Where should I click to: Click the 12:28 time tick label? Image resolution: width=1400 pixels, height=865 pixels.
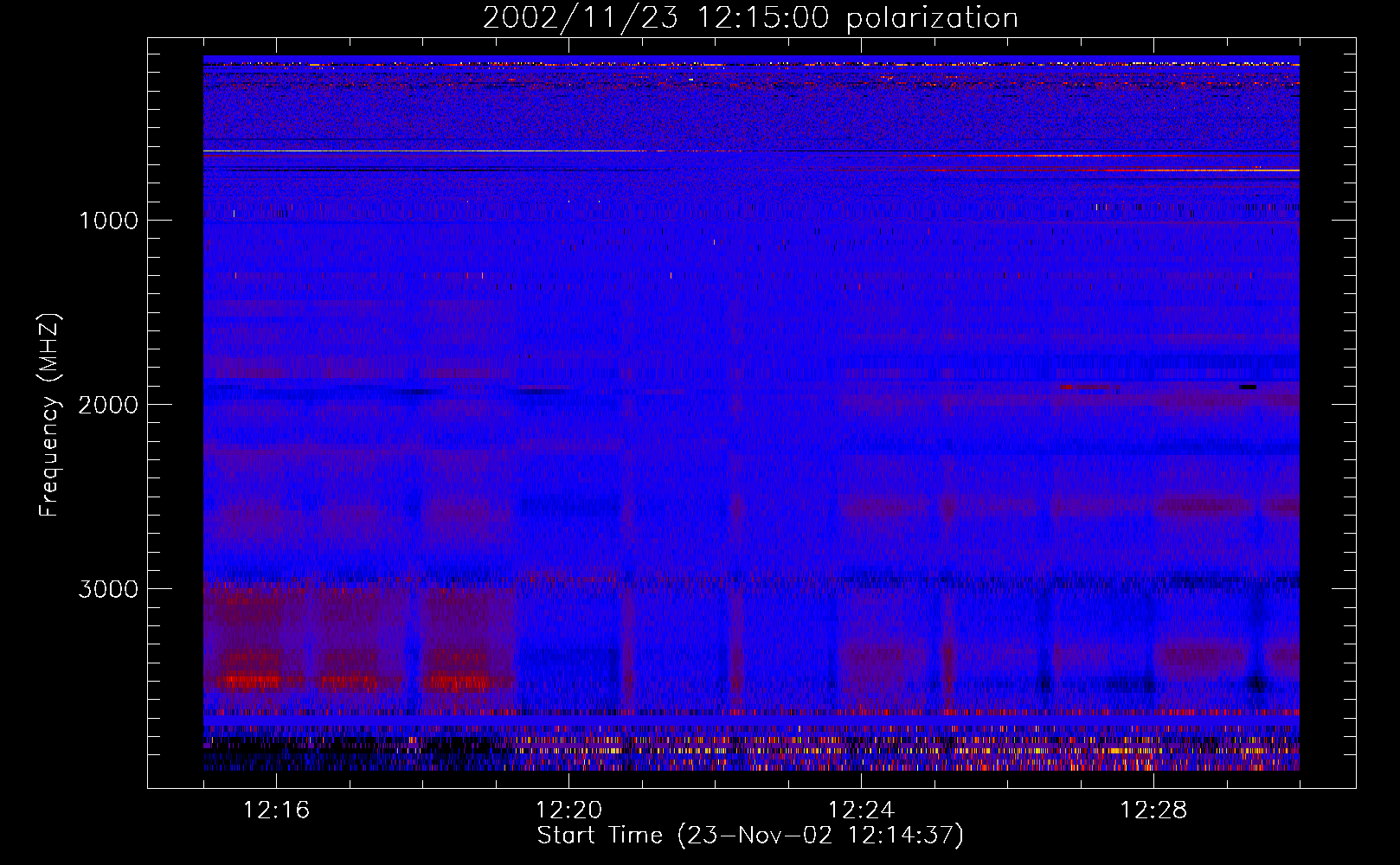tap(1153, 811)
